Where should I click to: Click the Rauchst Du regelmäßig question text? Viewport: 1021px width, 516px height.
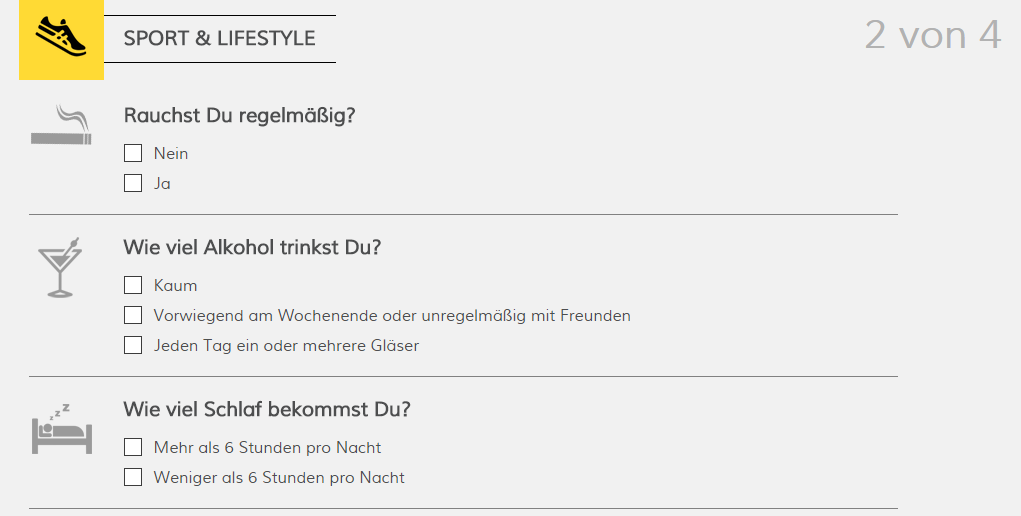tap(240, 116)
